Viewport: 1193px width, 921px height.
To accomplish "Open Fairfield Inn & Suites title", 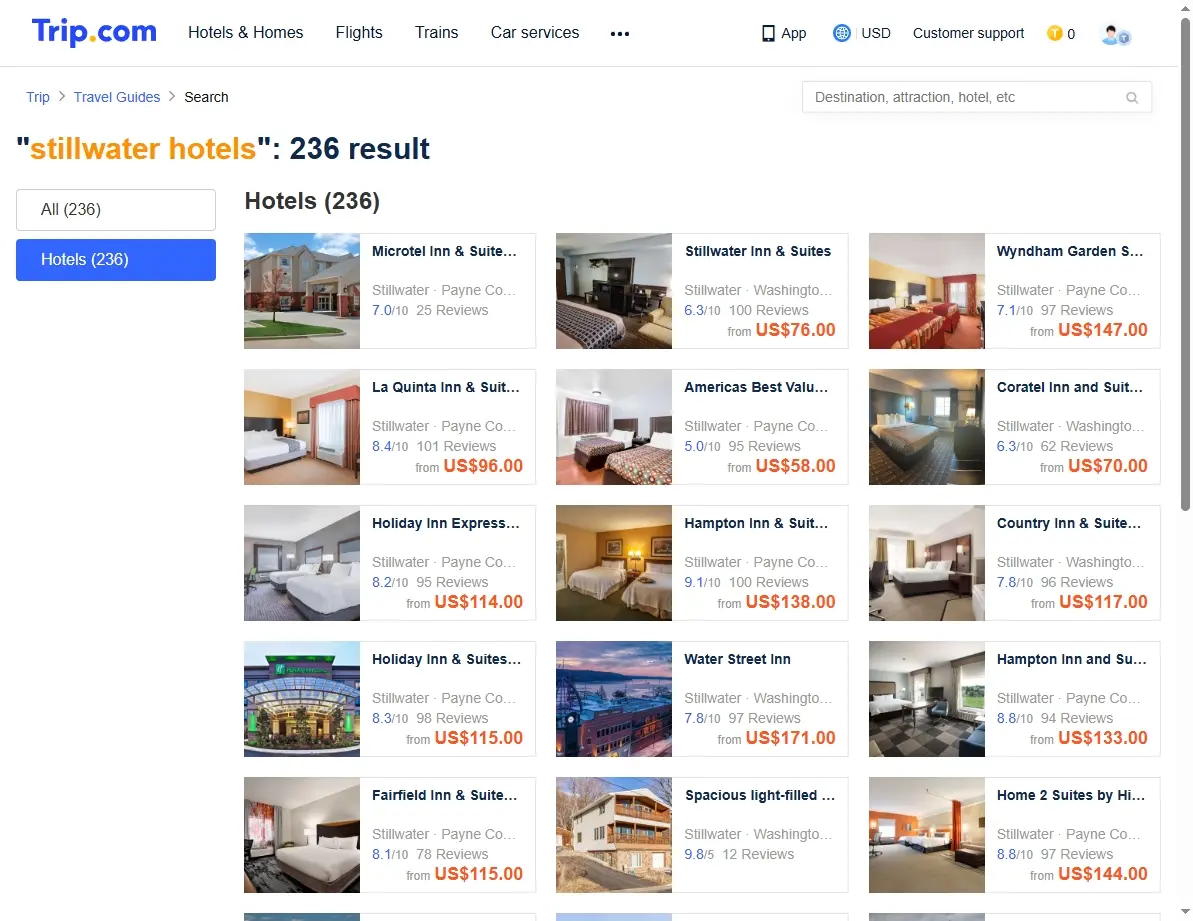I will [444, 796].
